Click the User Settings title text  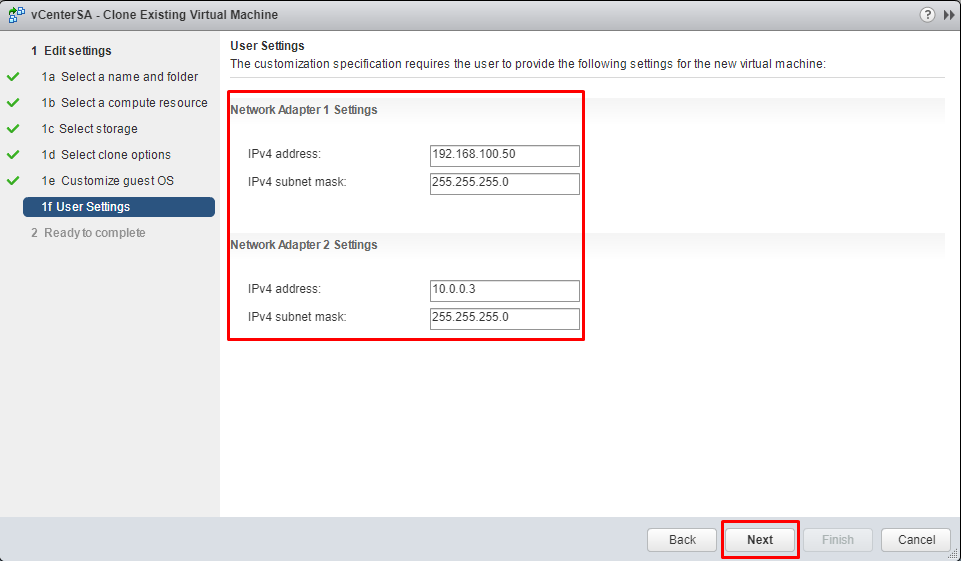(x=267, y=46)
